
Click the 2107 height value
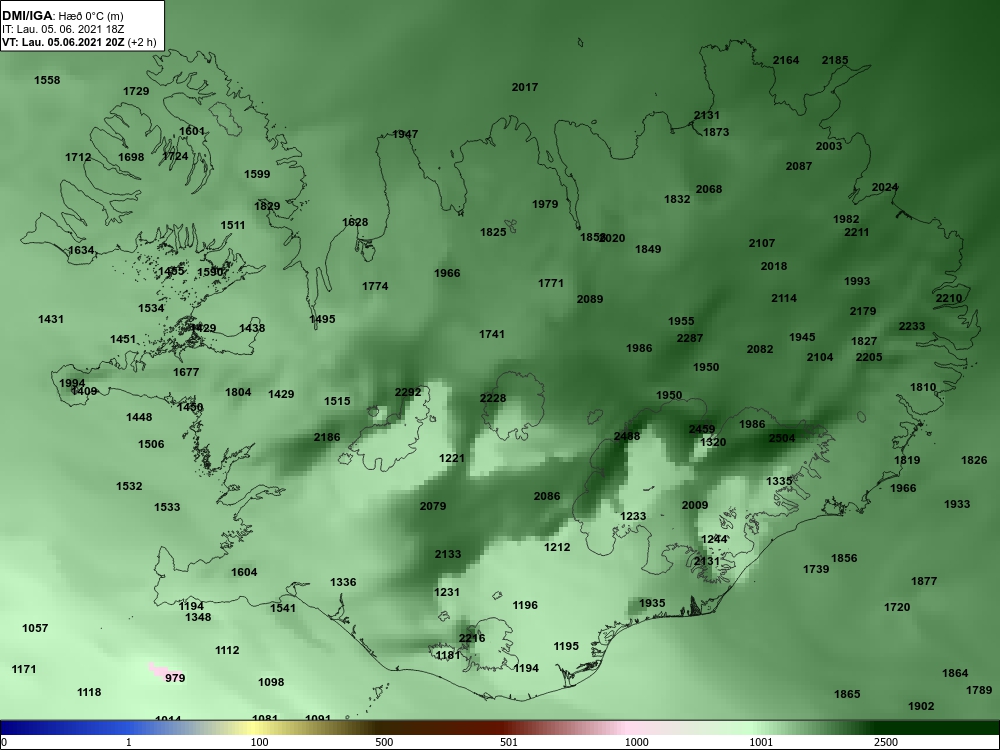click(761, 244)
